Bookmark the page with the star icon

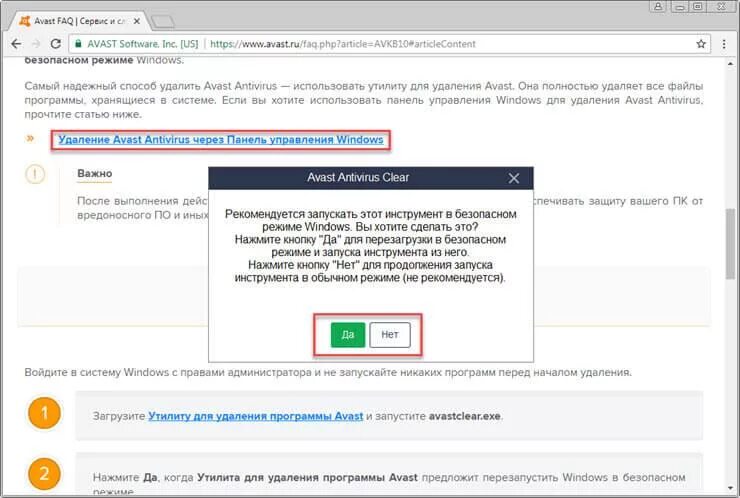[701, 44]
